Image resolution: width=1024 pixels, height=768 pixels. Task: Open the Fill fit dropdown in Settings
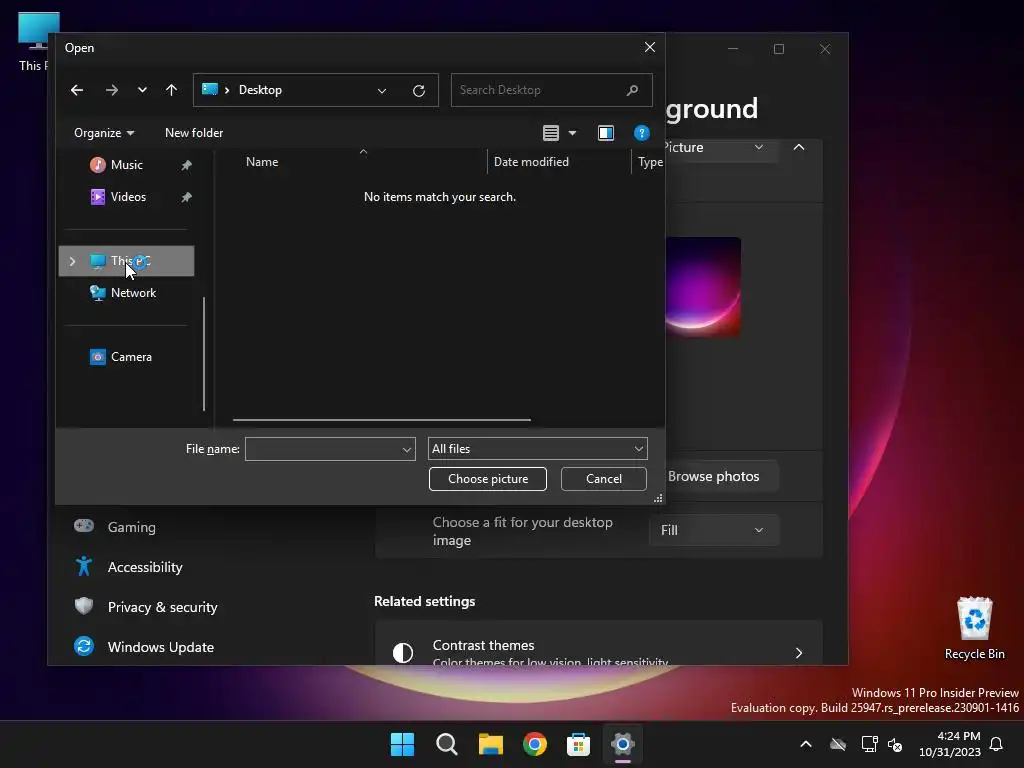(x=713, y=530)
